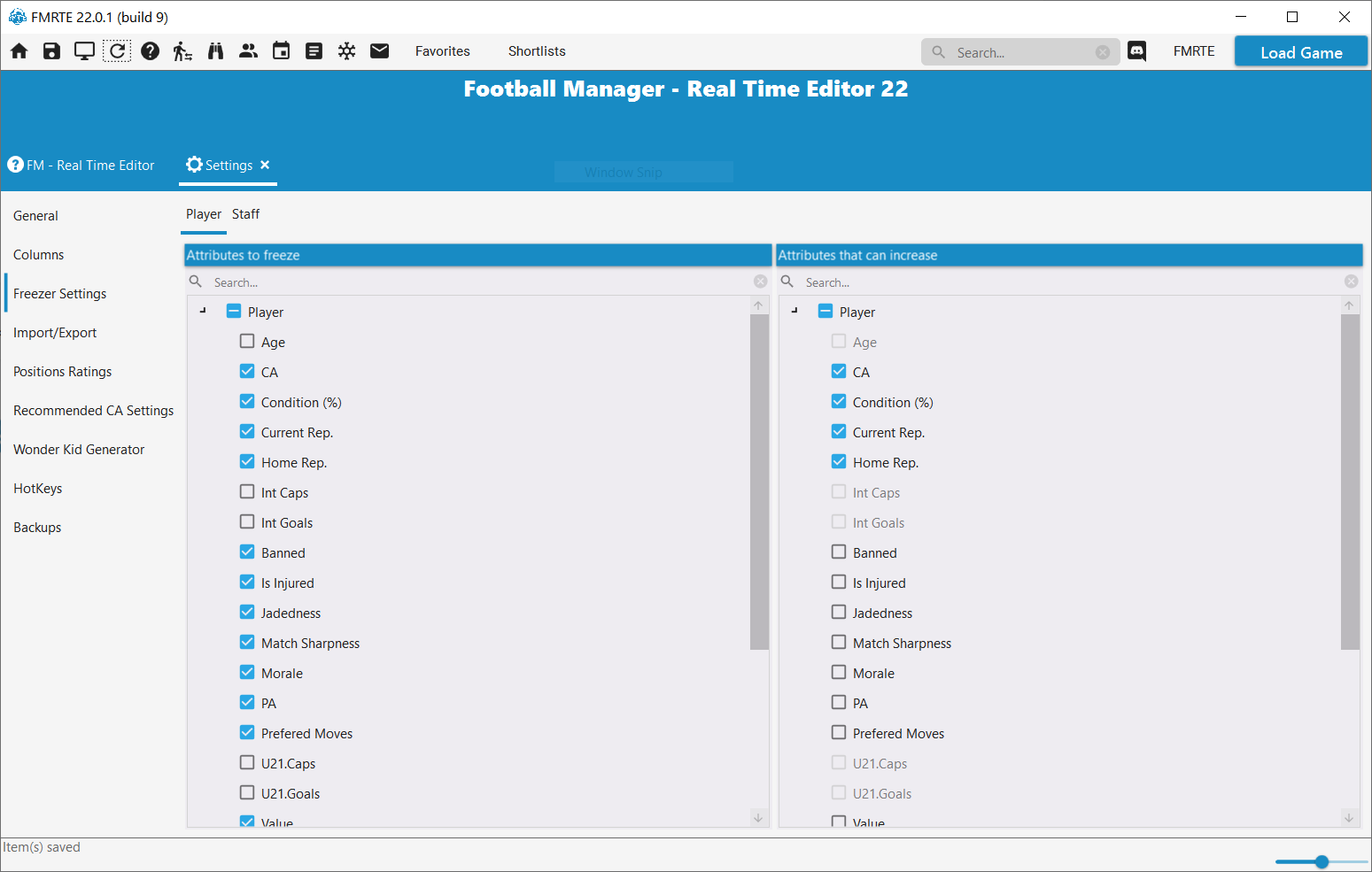This screenshot has width=1372, height=872.
Task: Enable Int Goals in freeze list
Action: tap(247, 521)
